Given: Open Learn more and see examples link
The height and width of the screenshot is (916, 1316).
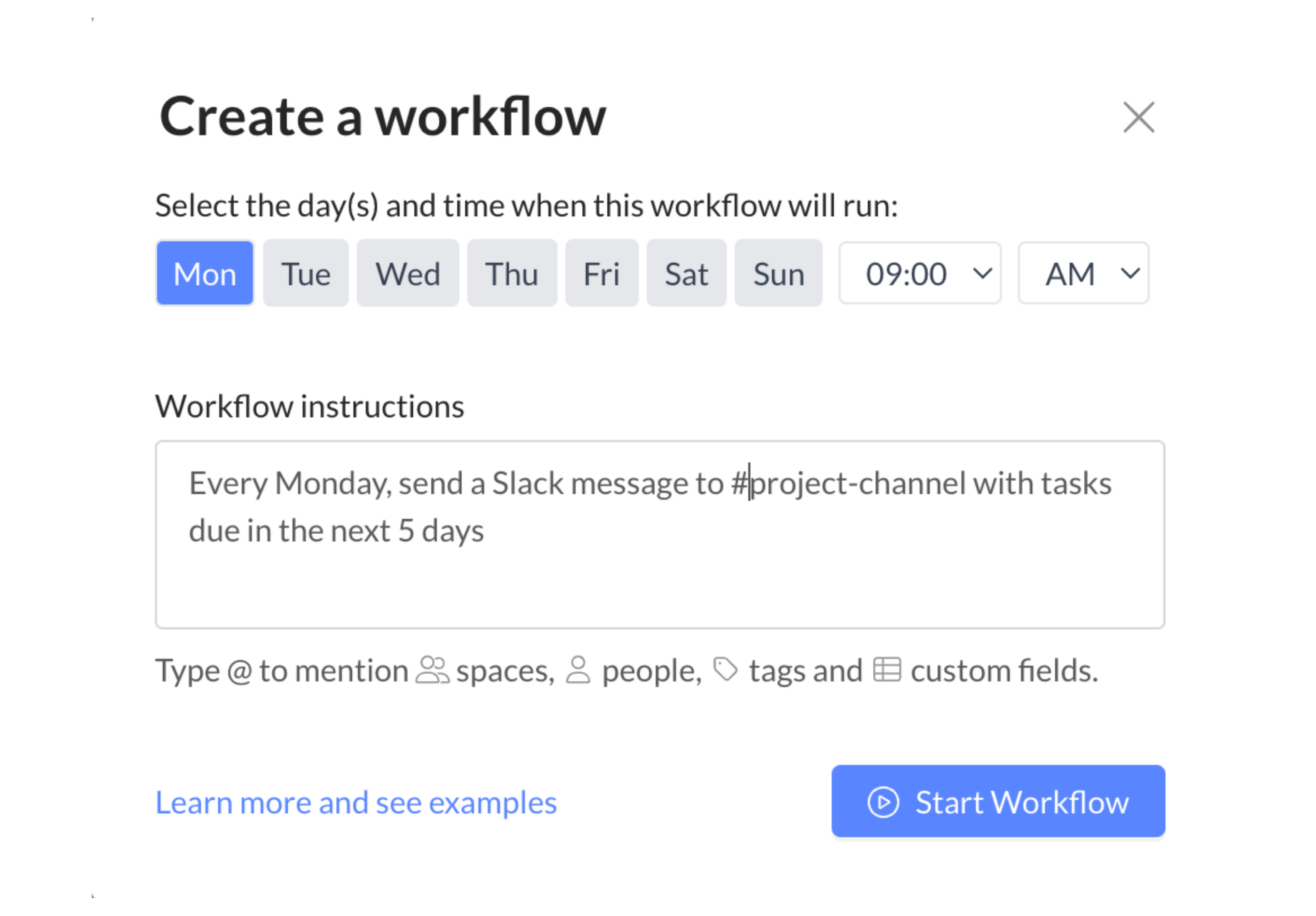Looking at the screenshot, I should [x=356, y=802].
